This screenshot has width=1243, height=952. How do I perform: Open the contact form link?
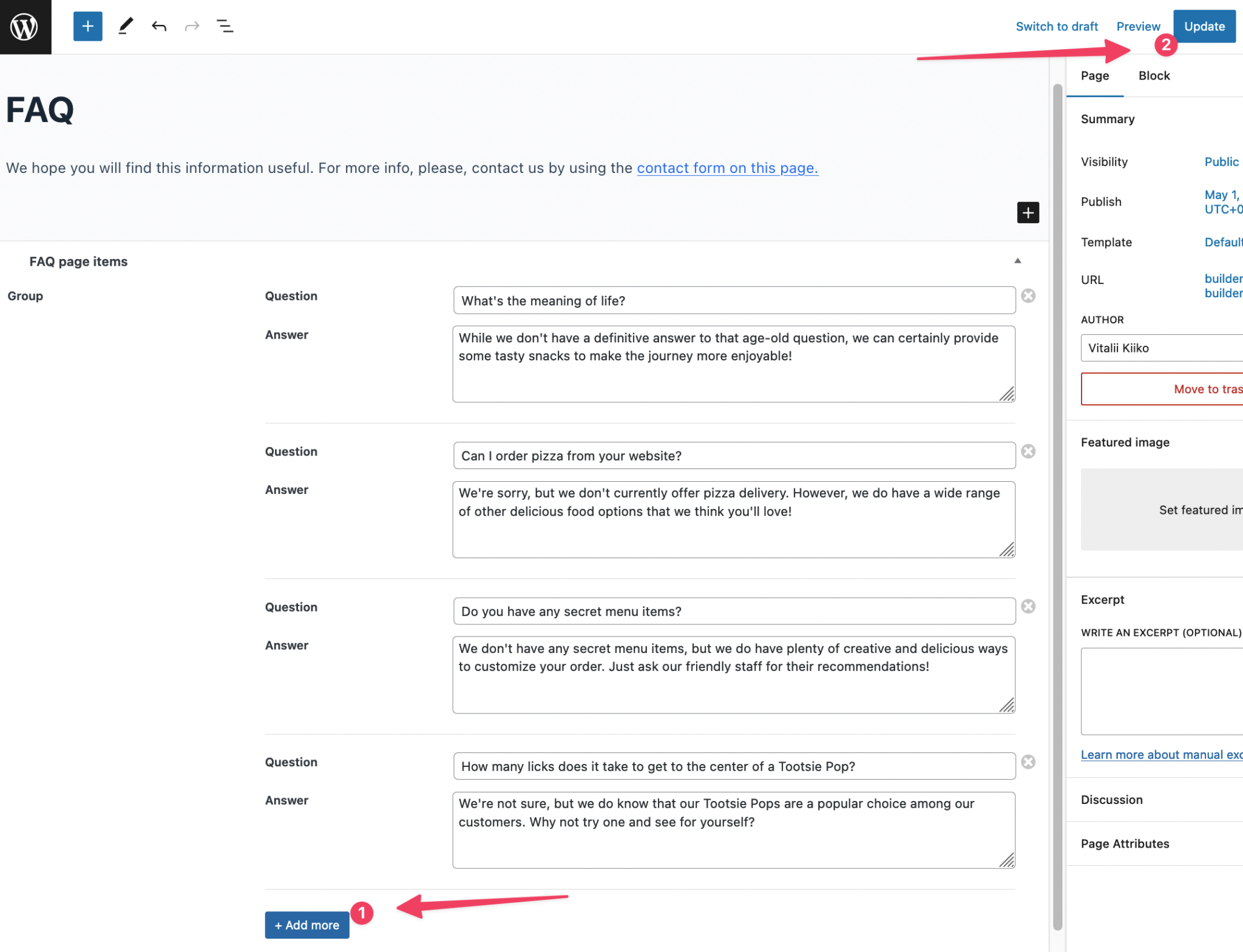[726, 168]
